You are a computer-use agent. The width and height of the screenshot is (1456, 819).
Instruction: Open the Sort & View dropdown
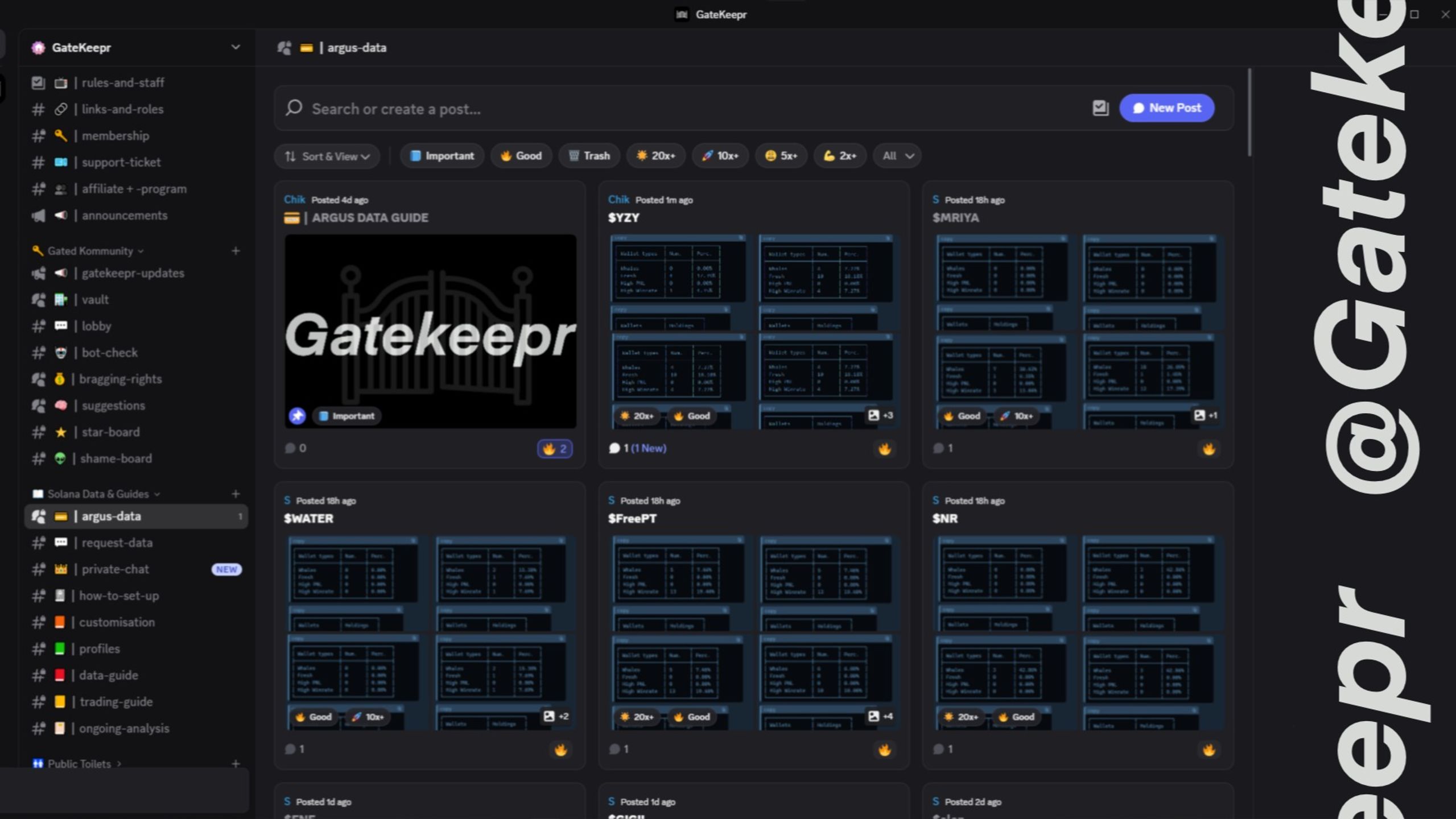pyautogui.click(x=327, y=156)
